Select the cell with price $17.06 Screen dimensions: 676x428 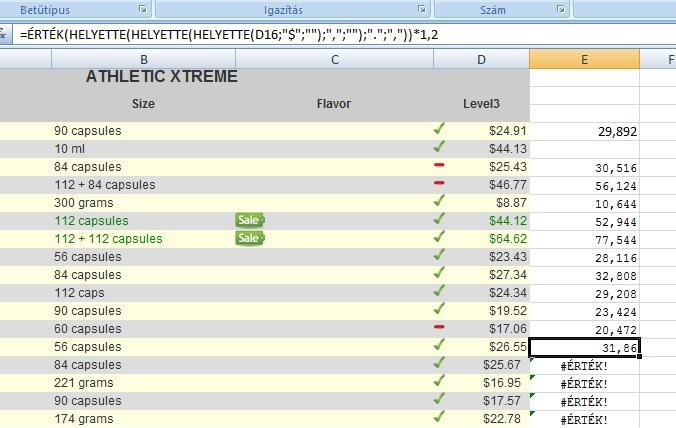[482, 329]
